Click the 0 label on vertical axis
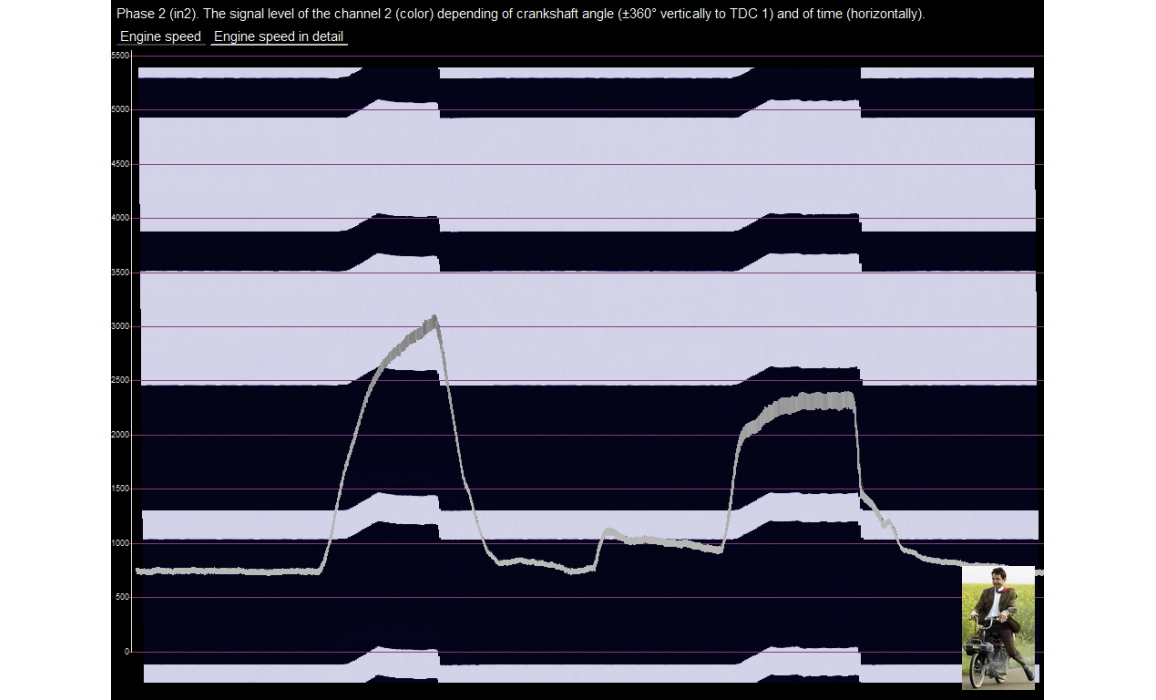The image size is (1156, 700). [126, 652]
